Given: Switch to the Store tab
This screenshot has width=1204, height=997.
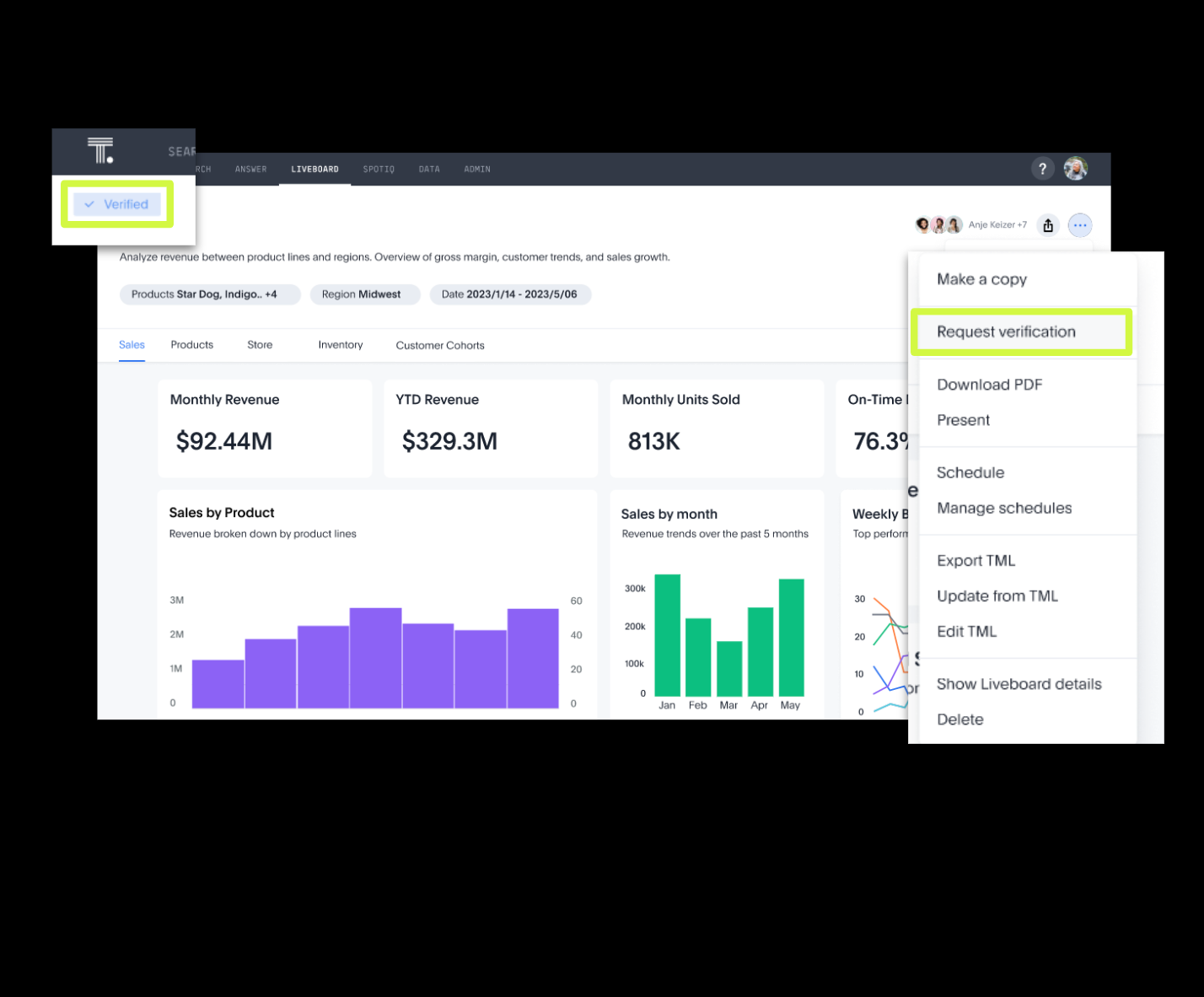Looking at the screenshot, I should pyautogui.click(x=260, y=345).
